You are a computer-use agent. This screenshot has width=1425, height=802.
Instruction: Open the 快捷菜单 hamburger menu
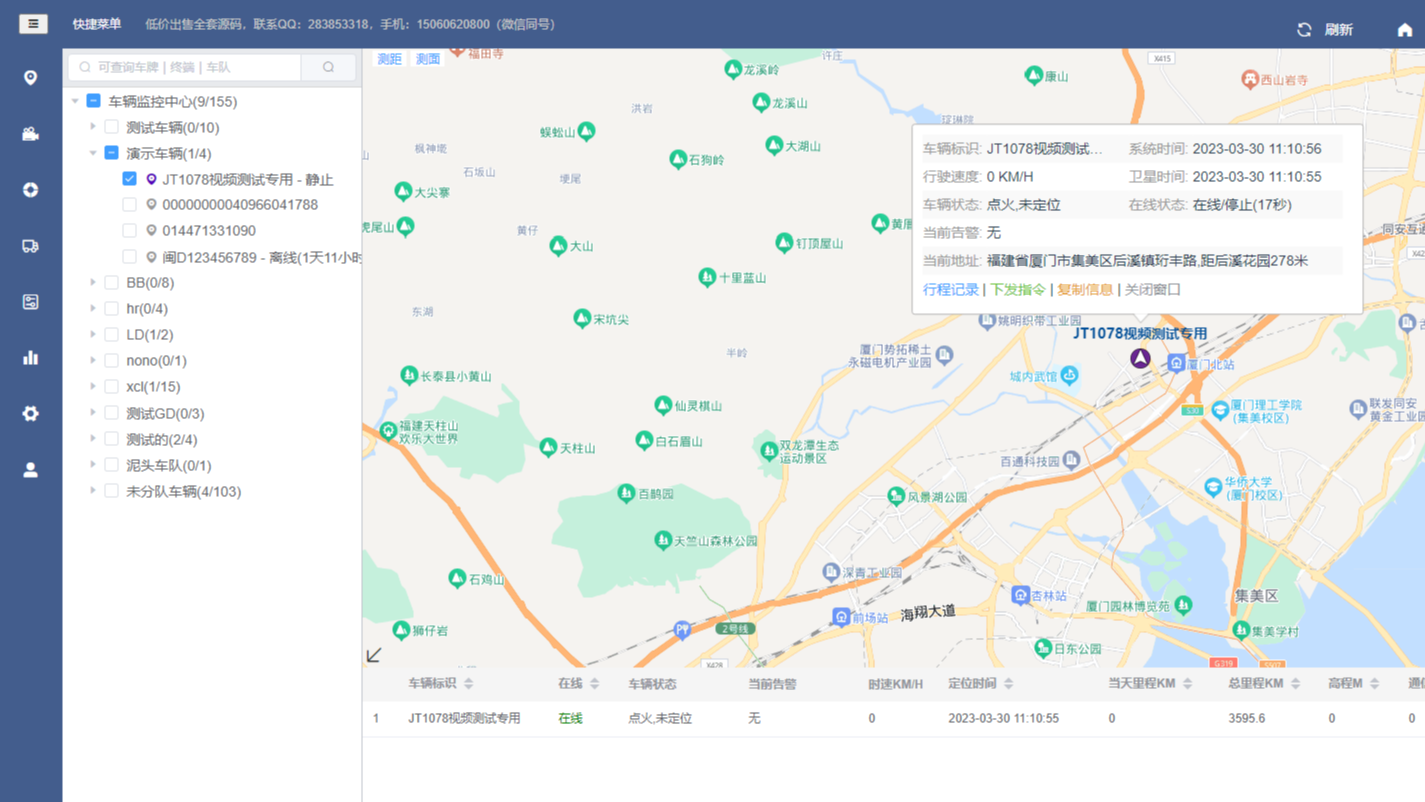(33, 23)
